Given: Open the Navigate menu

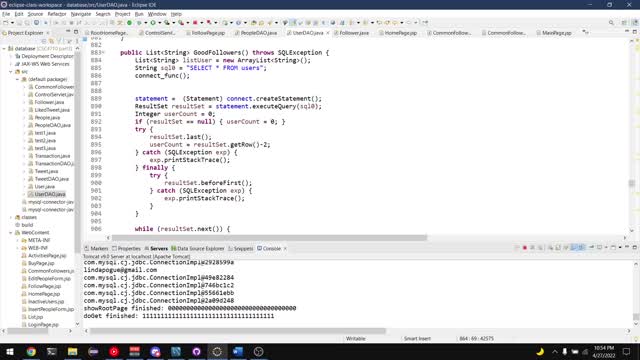Looking at the screenshot, I should tap(81, 14).
